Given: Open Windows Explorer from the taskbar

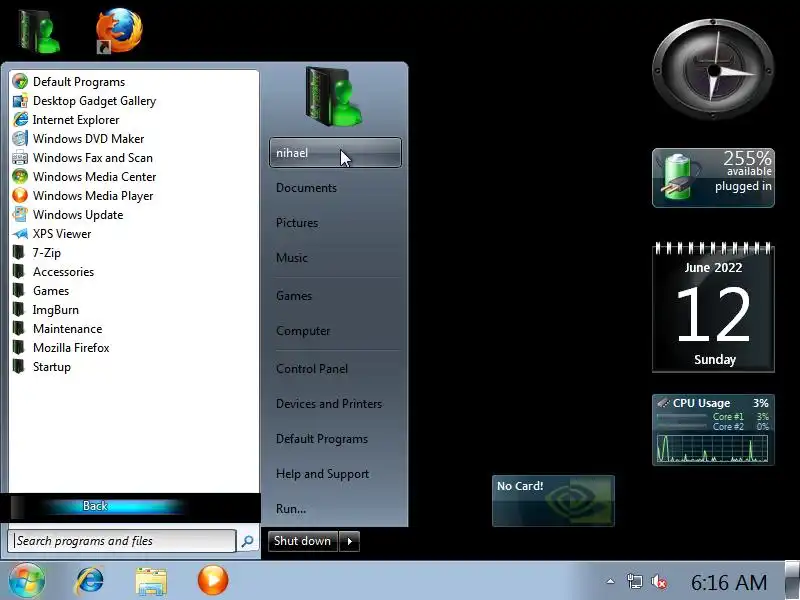Looking at the screenshot, I should [x=151, y=581].
